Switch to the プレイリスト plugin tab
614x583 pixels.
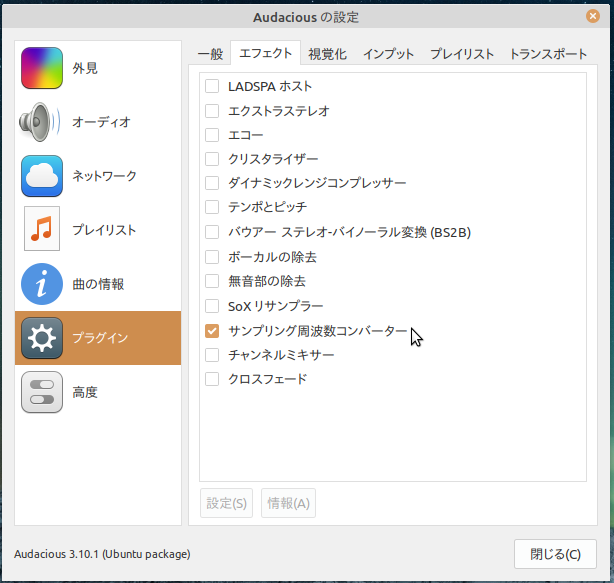pyautogui.click(x=462, y=54)
